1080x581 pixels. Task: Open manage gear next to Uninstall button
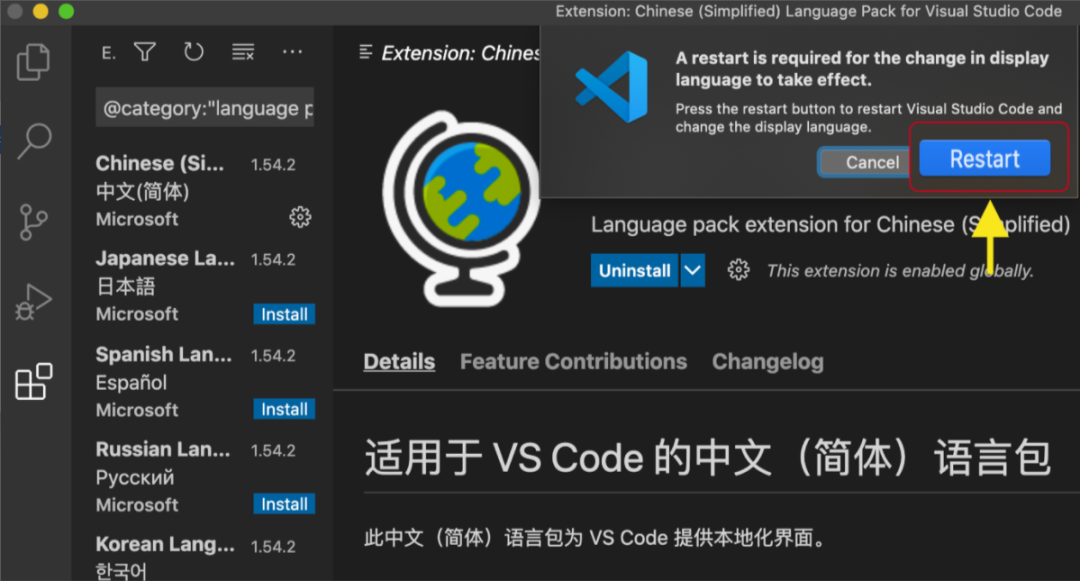[738, 270]
